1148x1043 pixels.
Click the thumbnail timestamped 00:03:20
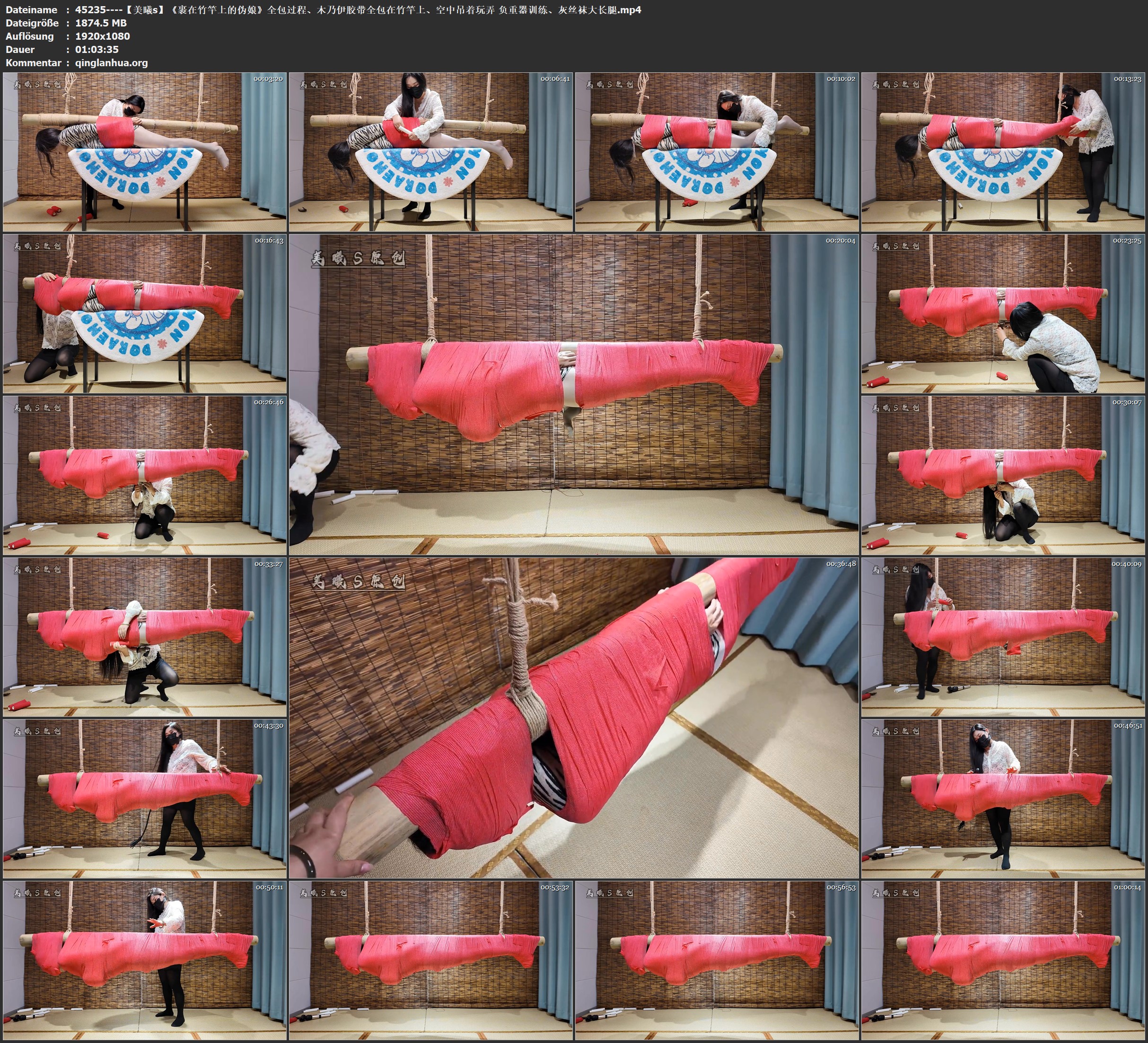click(x=145, y=152)
